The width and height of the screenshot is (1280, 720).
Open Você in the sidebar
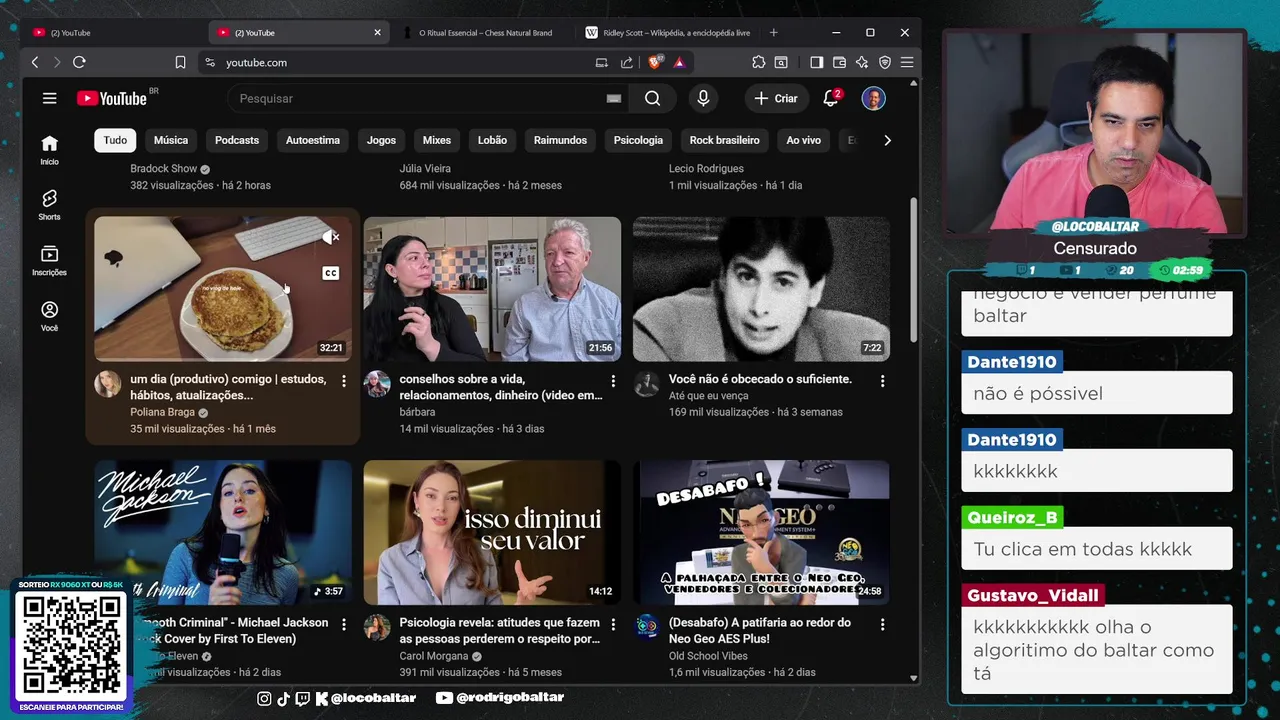coord(49,317)
